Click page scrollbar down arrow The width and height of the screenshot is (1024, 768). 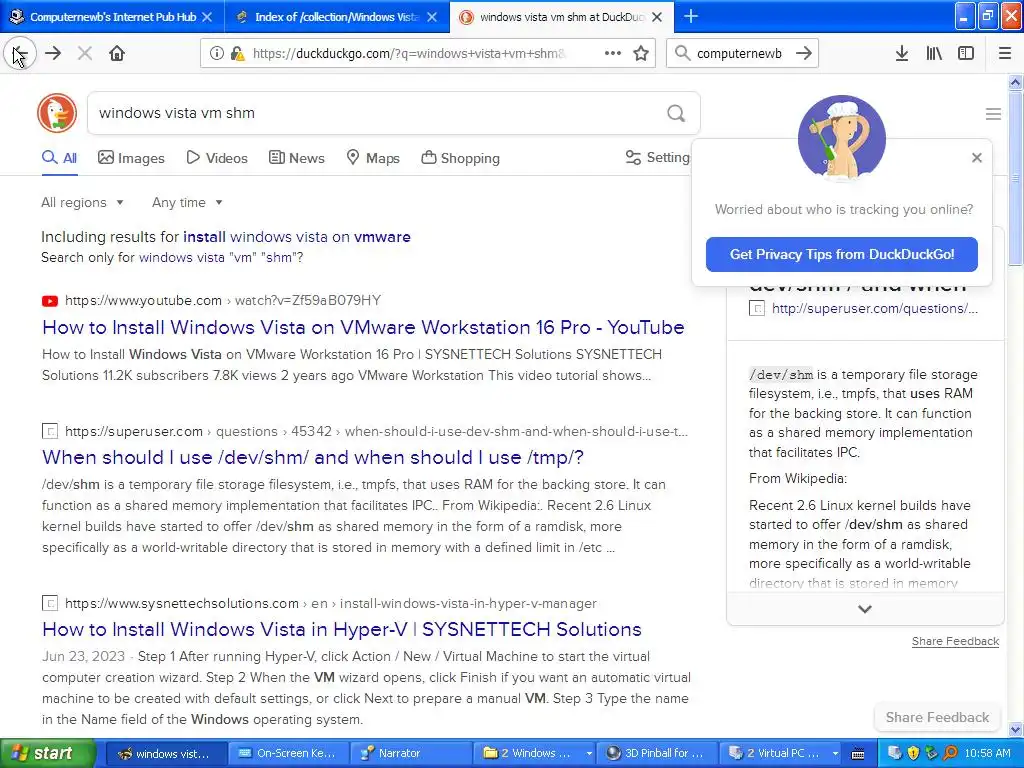[x=1016, y=729]
